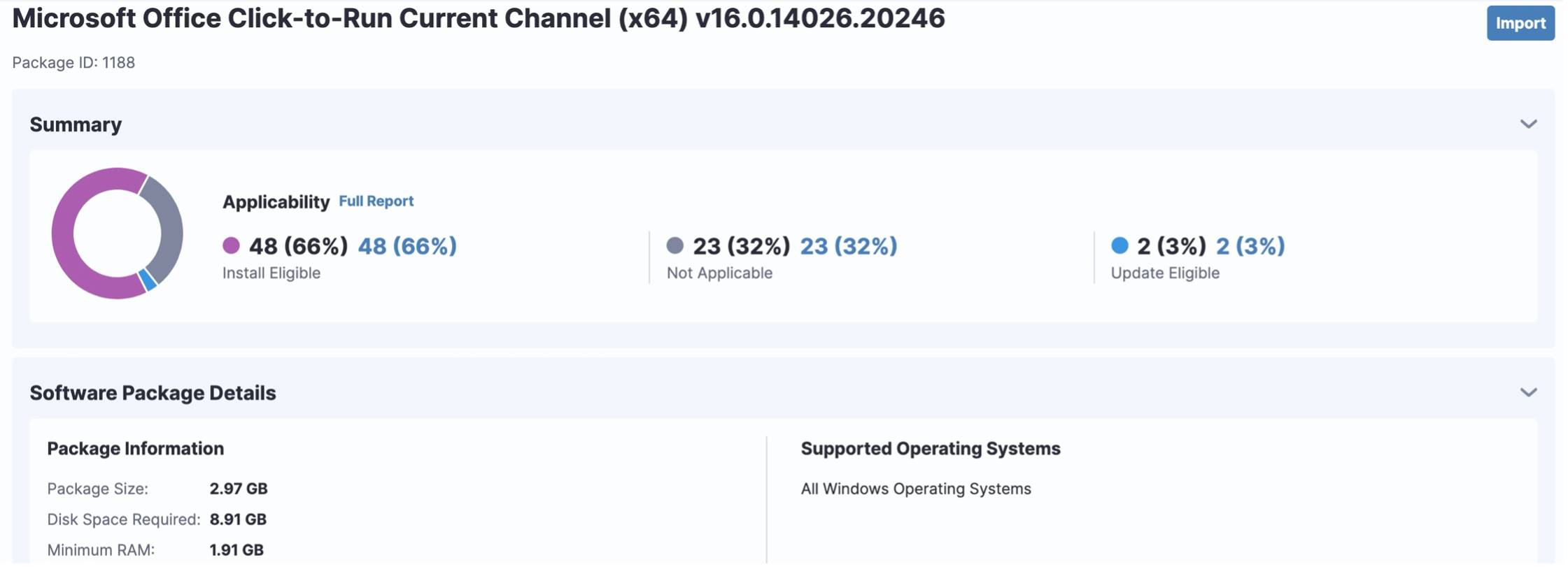Click the Software Package Details heading
Image resolution: width=1568 pixels, height=567 pixels.
[x=153, y=393]
